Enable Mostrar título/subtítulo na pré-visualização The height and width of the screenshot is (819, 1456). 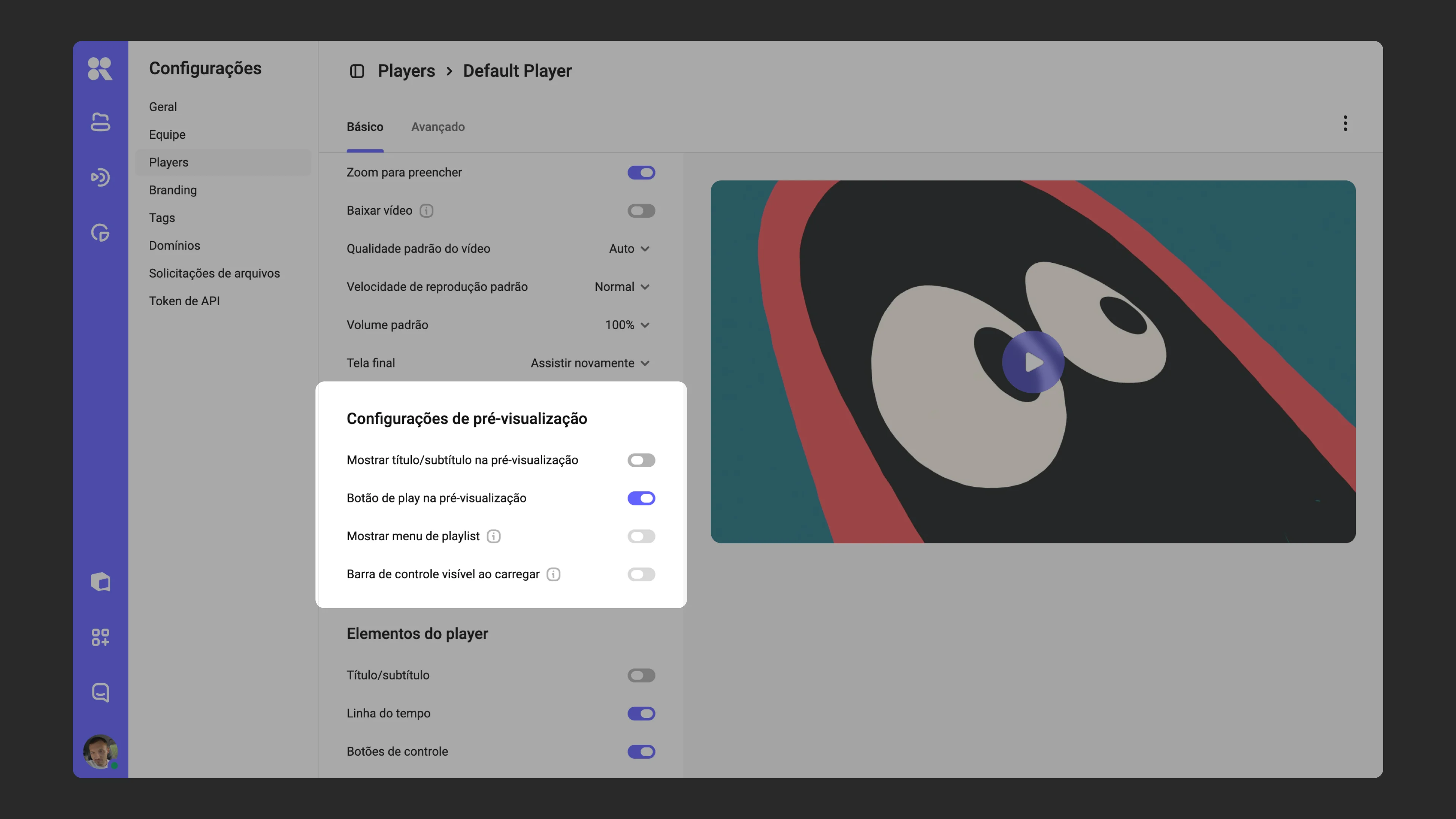click(641, 460)
